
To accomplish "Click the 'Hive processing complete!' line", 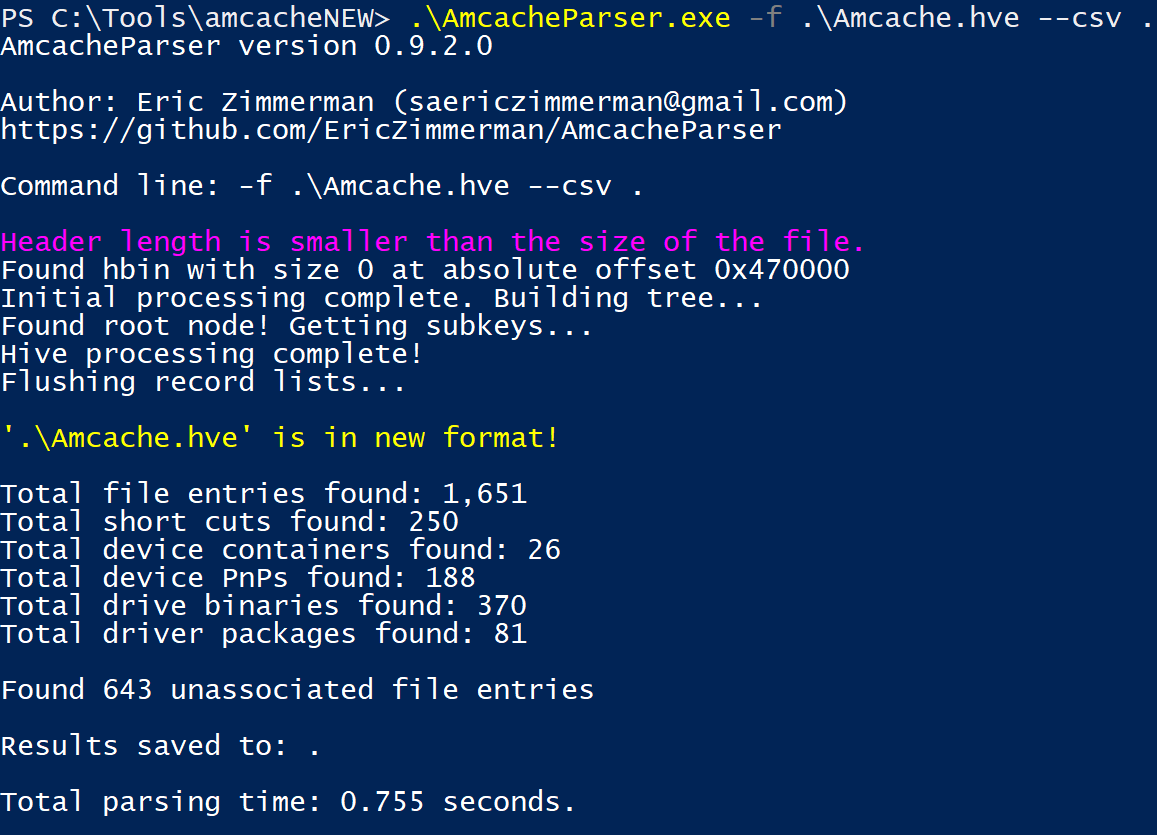I will [x=212, y=354].
